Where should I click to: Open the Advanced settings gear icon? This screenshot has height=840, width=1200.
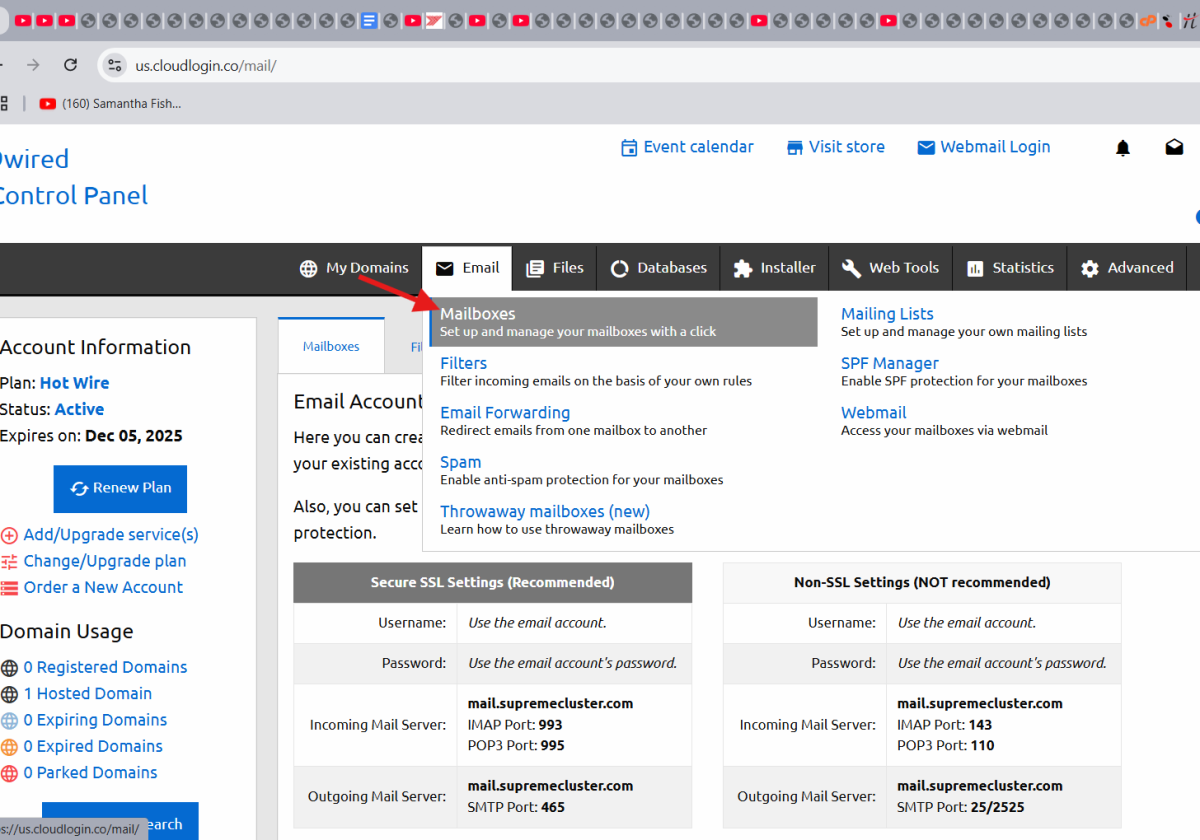pos(1089,267)
